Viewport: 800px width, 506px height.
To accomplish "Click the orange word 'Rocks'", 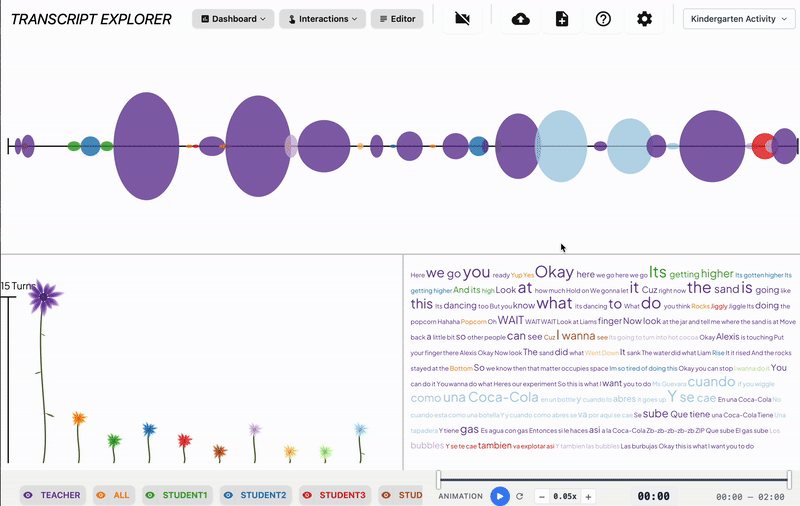I will coord(701,307).
